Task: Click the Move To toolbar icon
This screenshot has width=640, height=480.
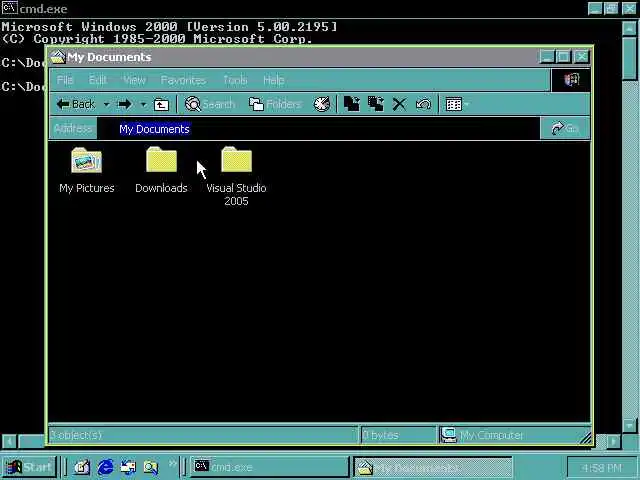Action: click(352, 104)
